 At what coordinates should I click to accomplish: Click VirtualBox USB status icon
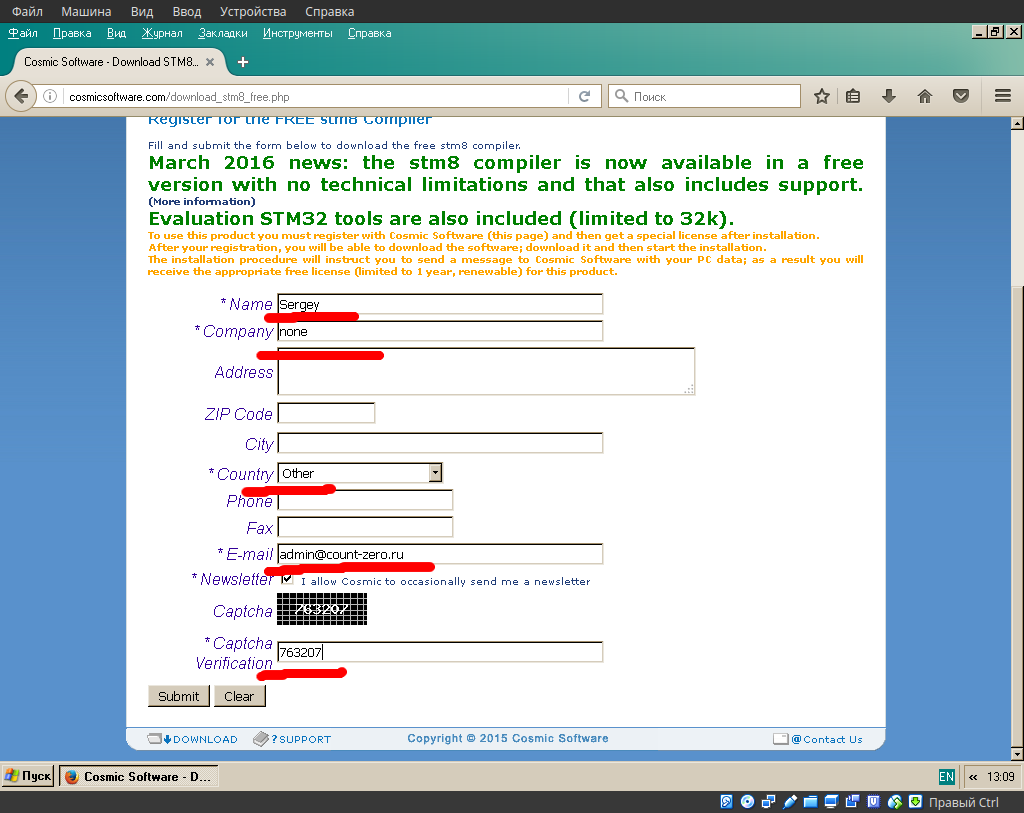(x=790, y=802)
